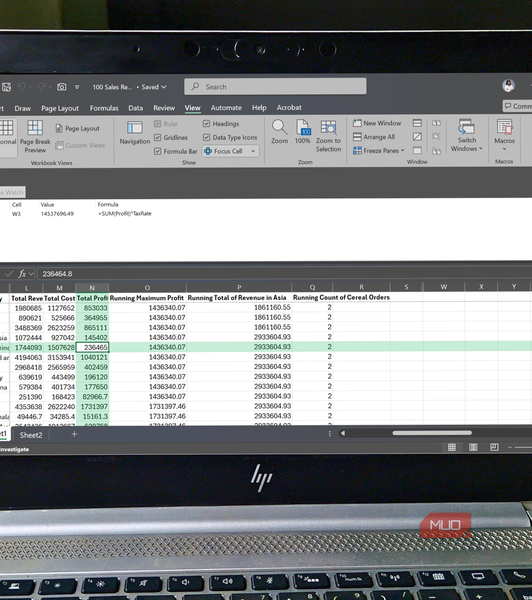Select the W3 row in the Watch Window
The width and height of the screenshot is (532, 600).
click(82, 214)
